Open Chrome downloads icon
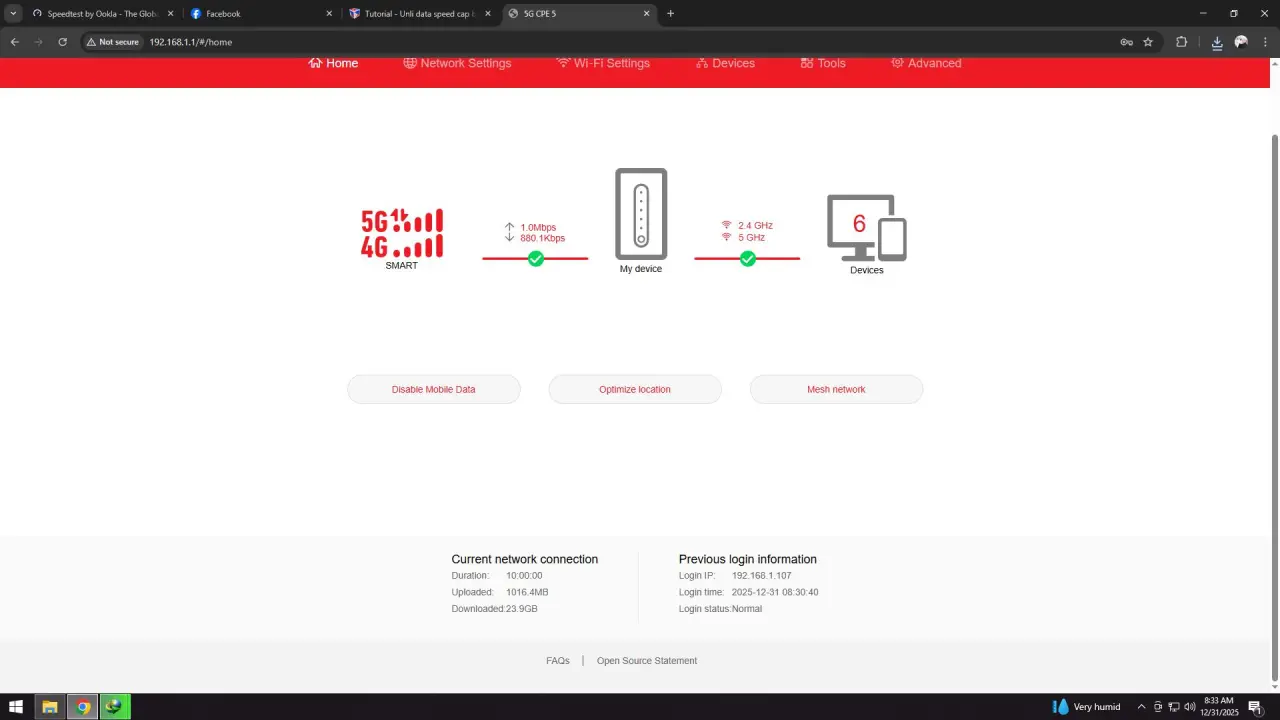1280x720 pixels. pyautogui.click(x=1217, y=42)
